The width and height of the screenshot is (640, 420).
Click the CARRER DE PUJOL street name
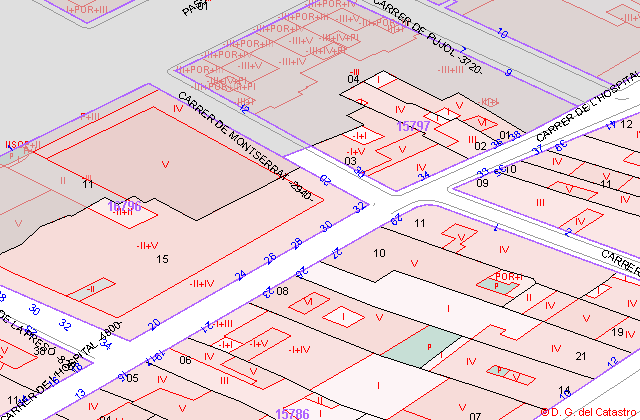click(x=427, y=36)
